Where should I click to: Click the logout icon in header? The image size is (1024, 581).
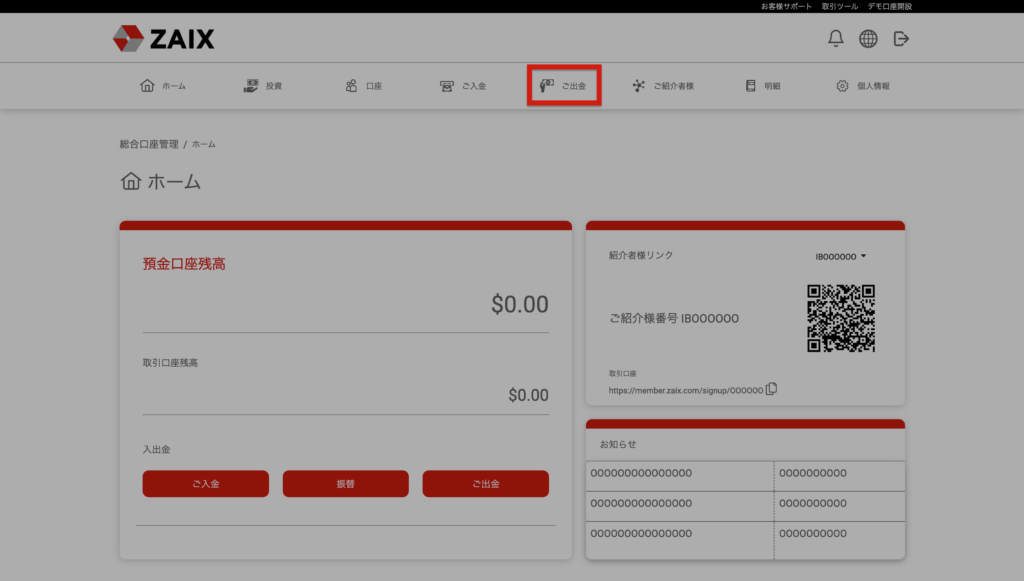[x=901, y=39]
